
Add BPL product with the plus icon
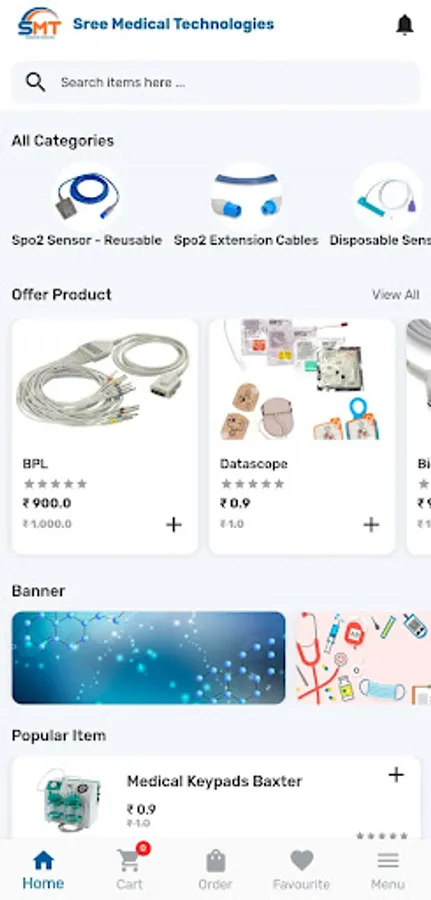[x=174, y=524]
